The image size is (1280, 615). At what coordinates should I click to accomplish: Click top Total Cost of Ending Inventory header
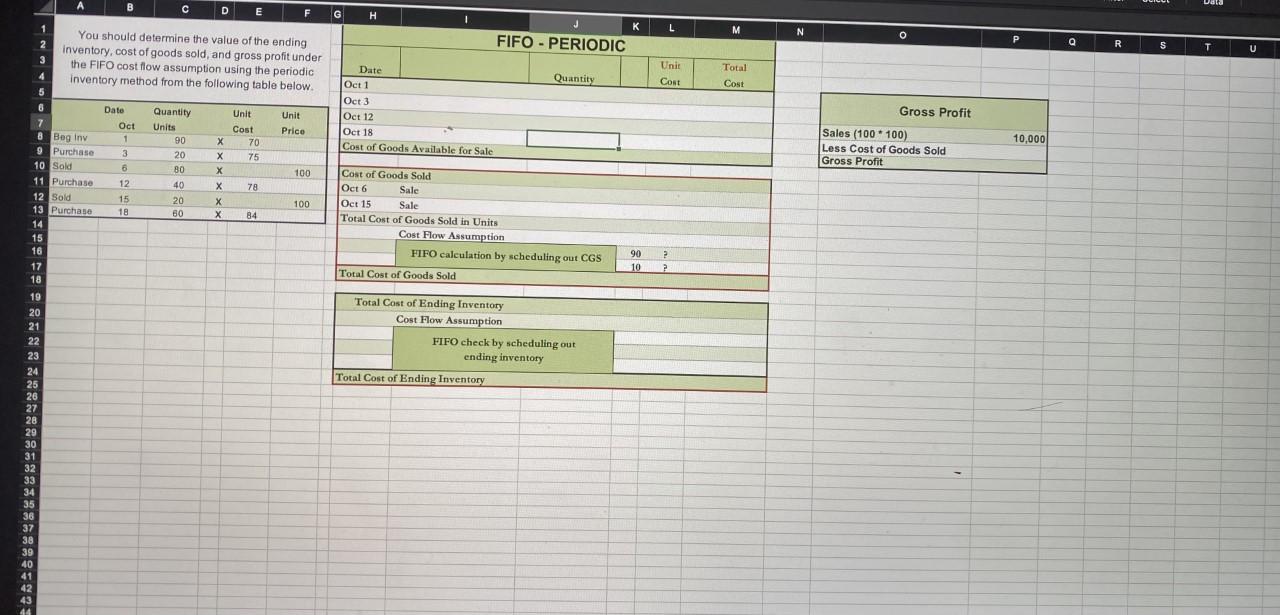pos(429,304)
